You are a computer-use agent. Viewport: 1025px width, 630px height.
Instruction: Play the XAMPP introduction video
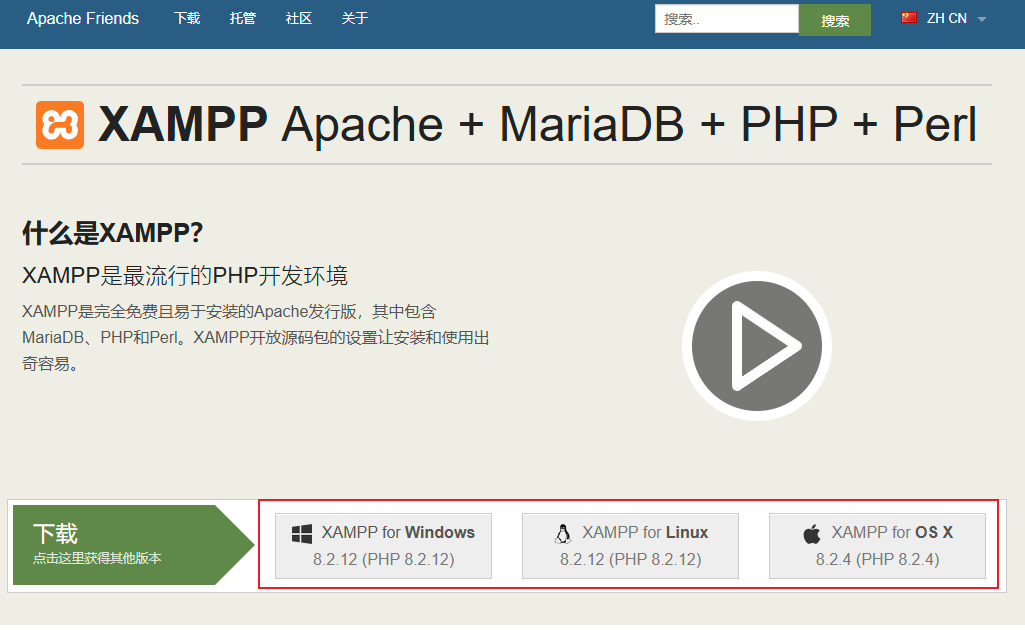(x=756, y=346)
